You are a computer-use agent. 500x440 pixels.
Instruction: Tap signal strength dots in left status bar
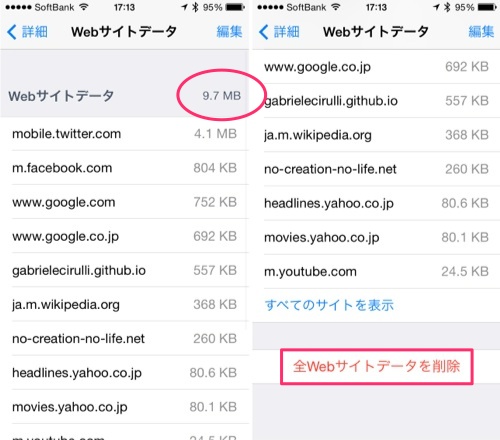[x=18, y=7]
